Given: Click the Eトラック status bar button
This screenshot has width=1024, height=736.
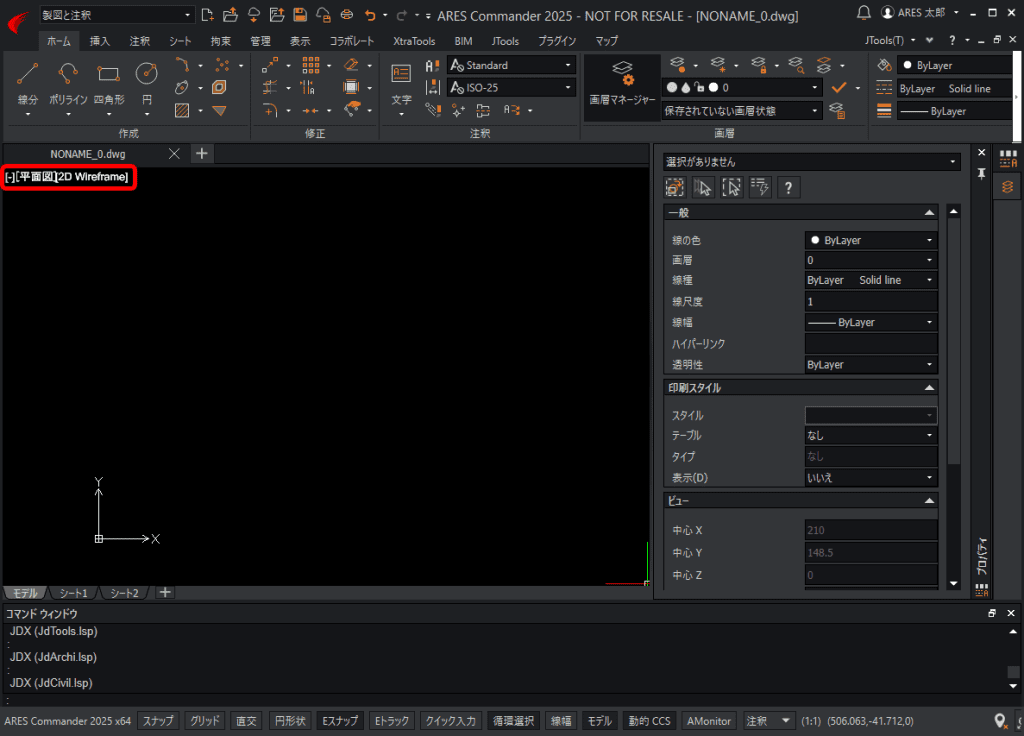Looking at the screenshot, I should click(391, 721).
